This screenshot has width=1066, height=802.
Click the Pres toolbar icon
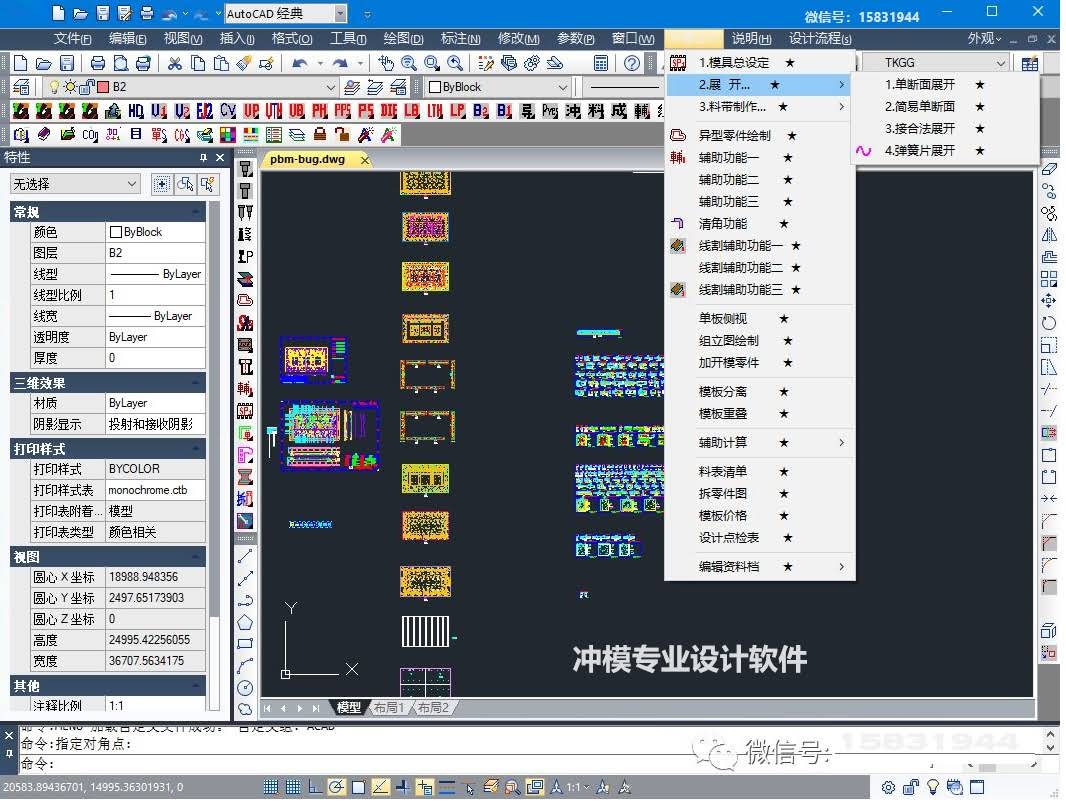tap(550, 111)
